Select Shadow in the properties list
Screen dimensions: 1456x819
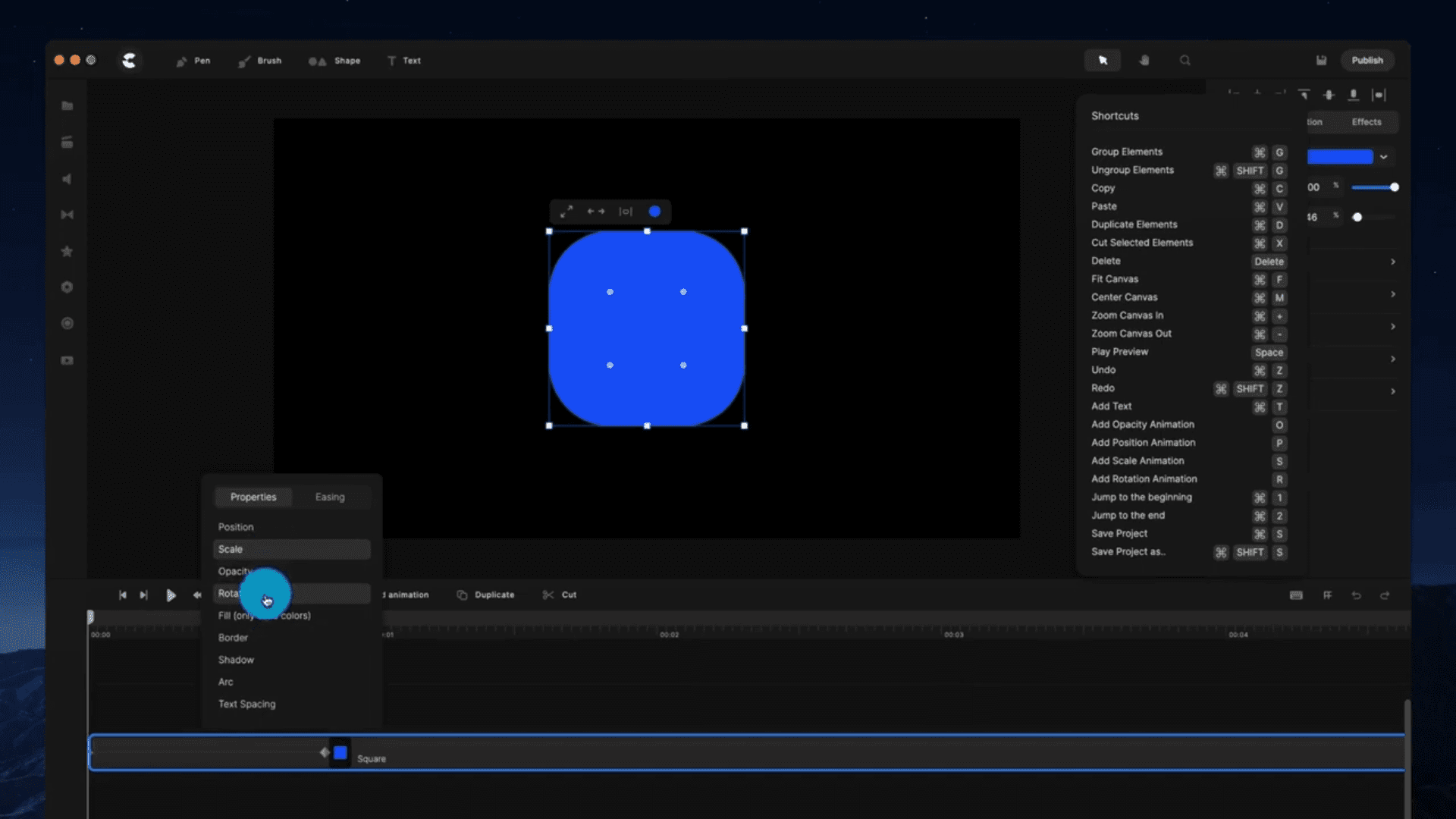(x=236, y=660)
